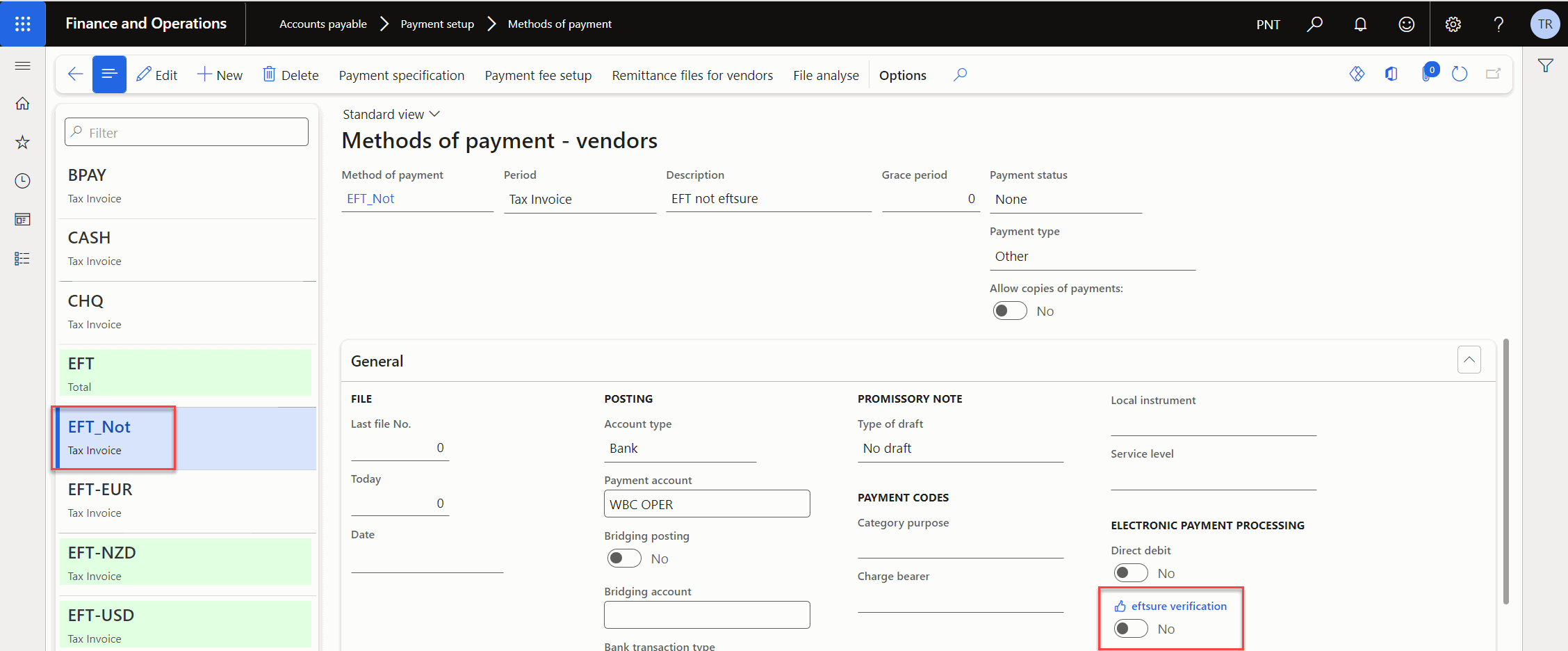This screenshot has width=1568, height=651.
Task: Open the Standard view dropdown
Action: coord(391,114)
